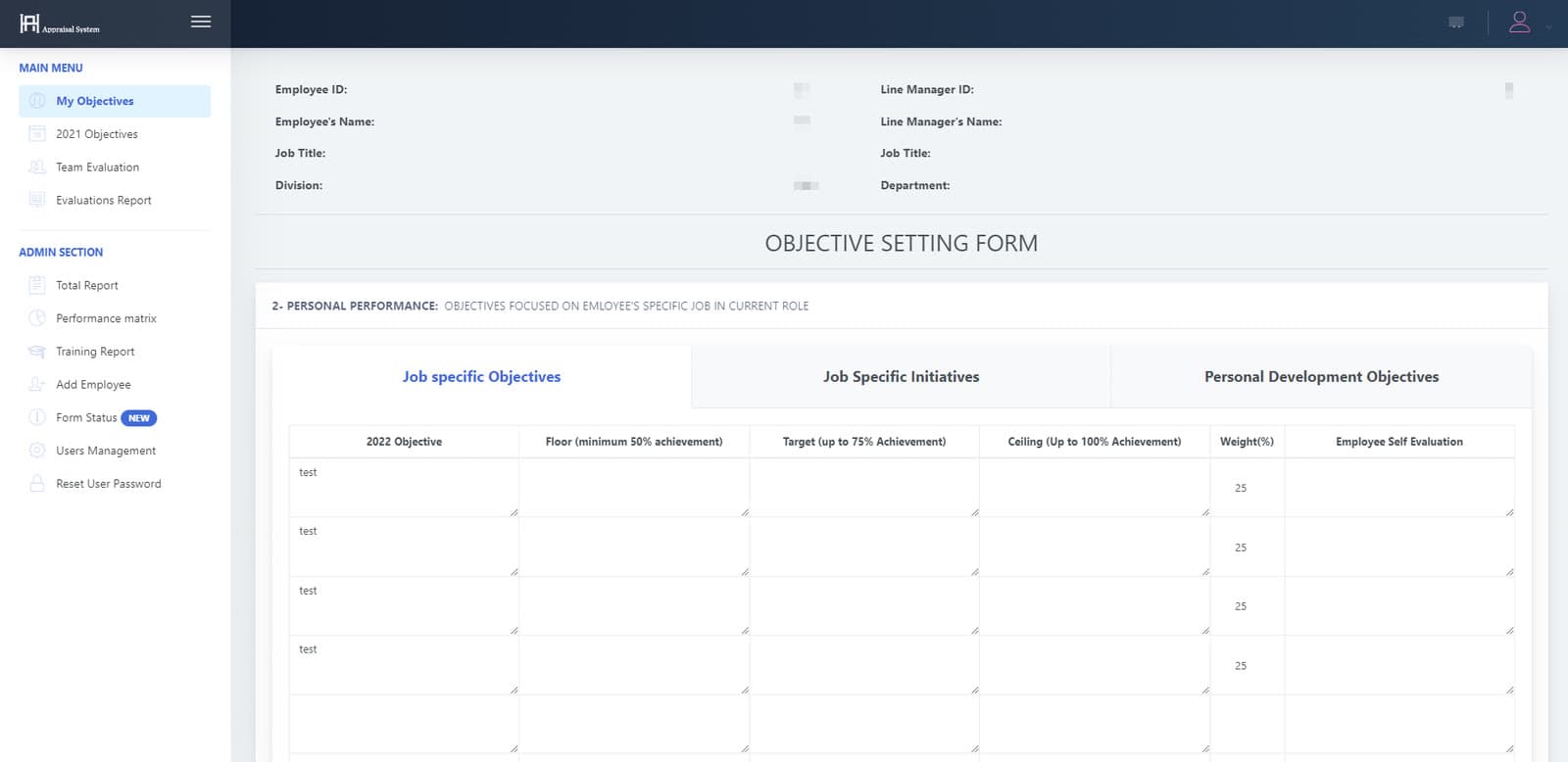The height and width of the screenshot is (762, 1568).
Task: Click the Weight(%) column header
Action: click(1247, 442)
